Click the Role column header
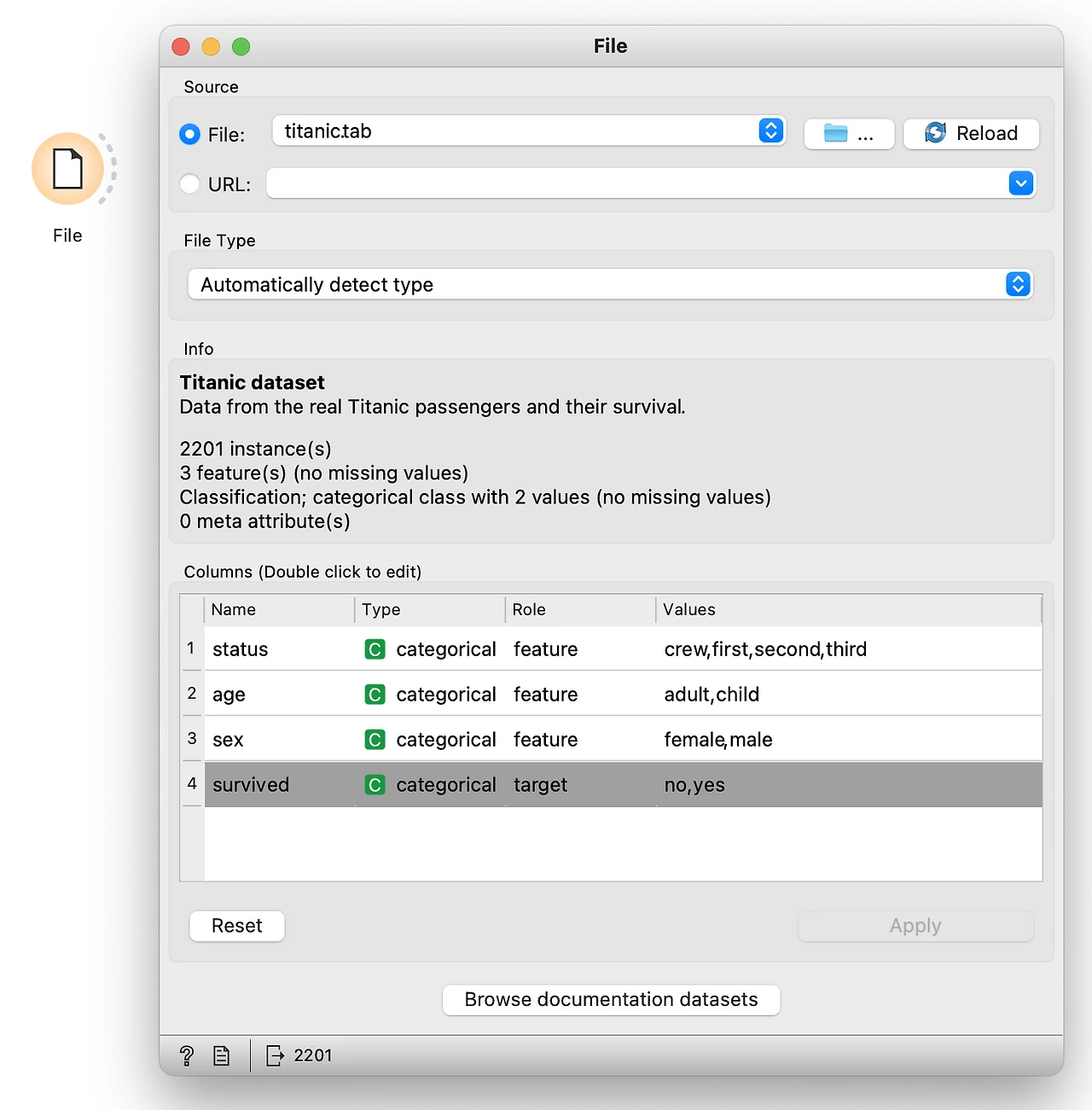Viewport: 1092px width, 1110px height. pos(581,610)
